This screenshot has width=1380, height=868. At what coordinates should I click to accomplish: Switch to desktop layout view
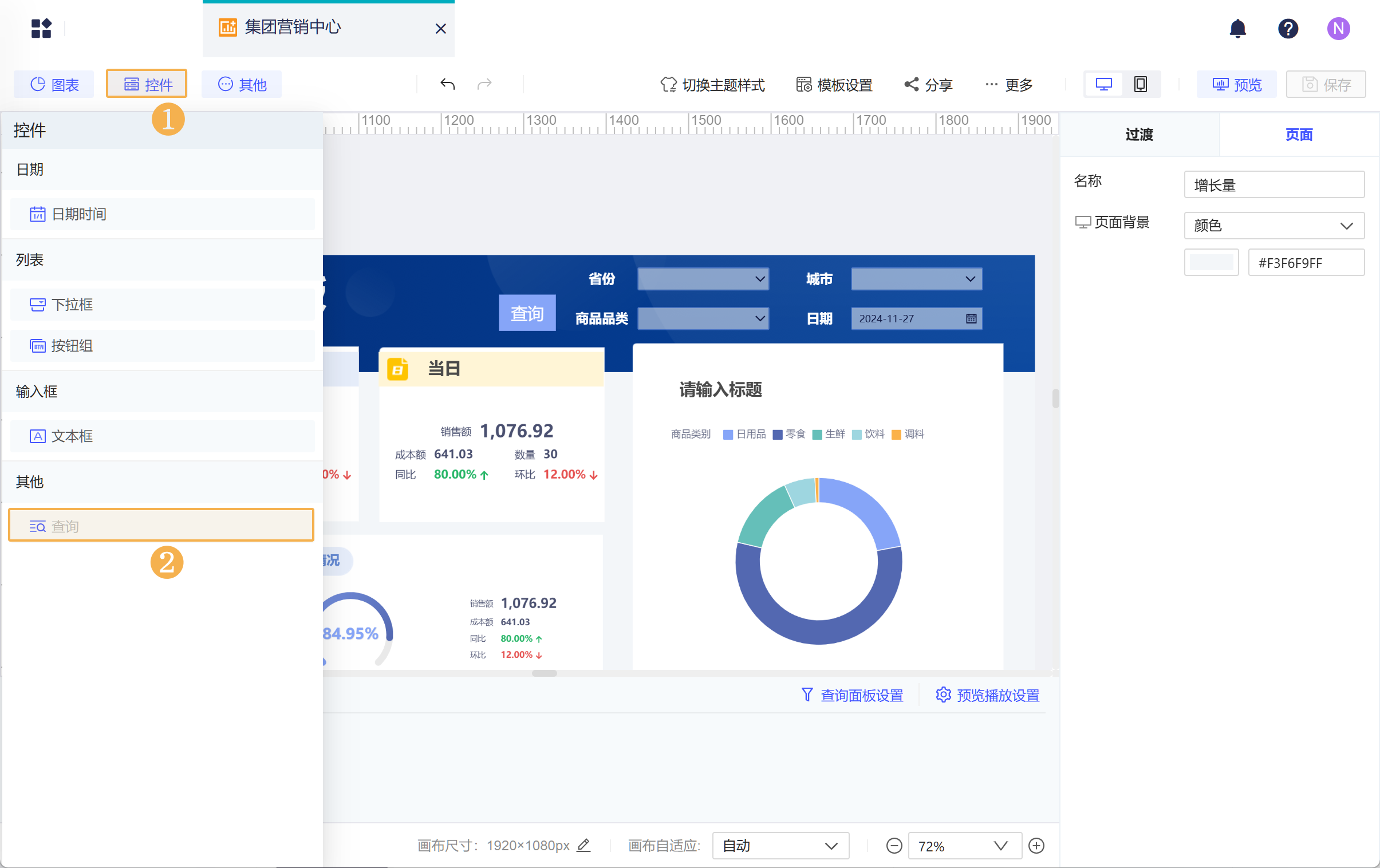[1103, 85]
